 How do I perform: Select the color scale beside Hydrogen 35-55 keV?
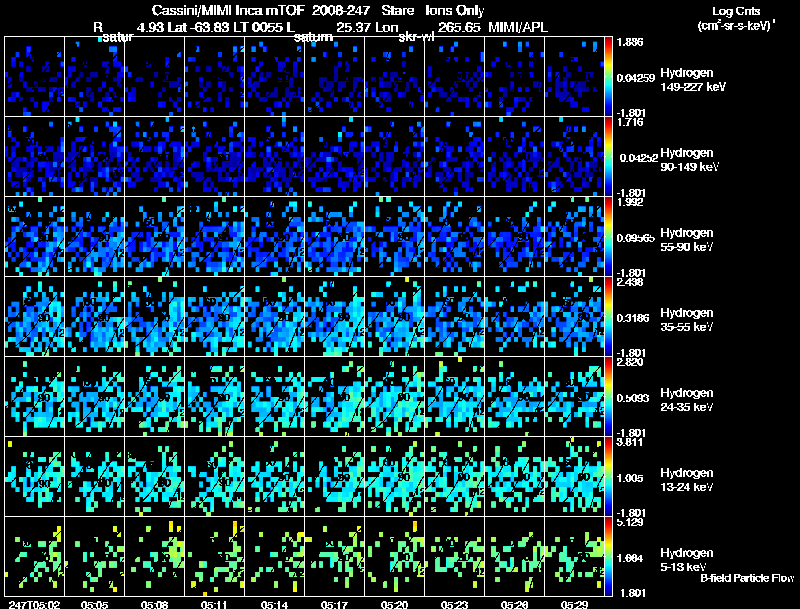[x=608, y=316]
